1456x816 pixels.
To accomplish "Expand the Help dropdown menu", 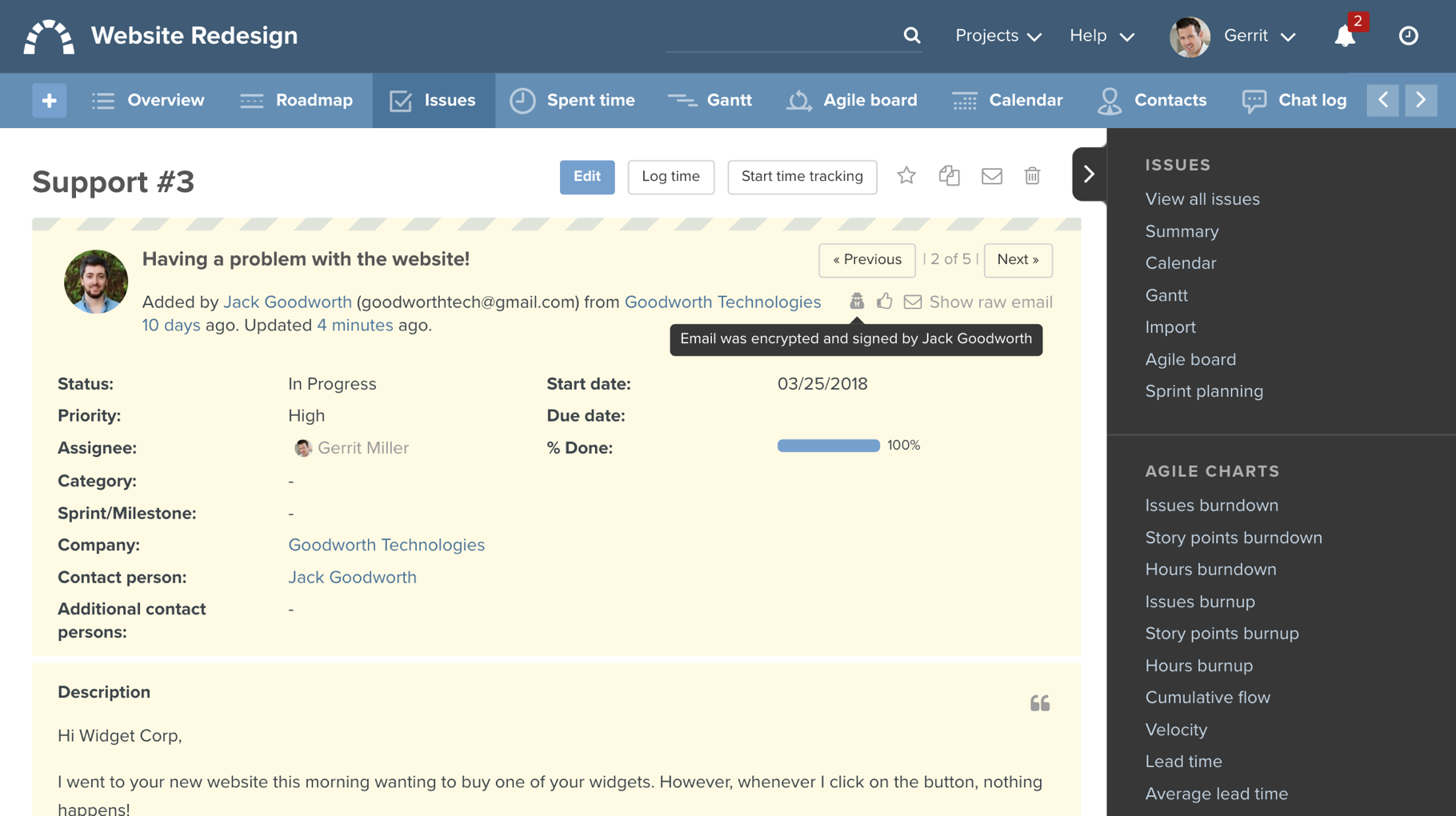I will click(1102, 36).
